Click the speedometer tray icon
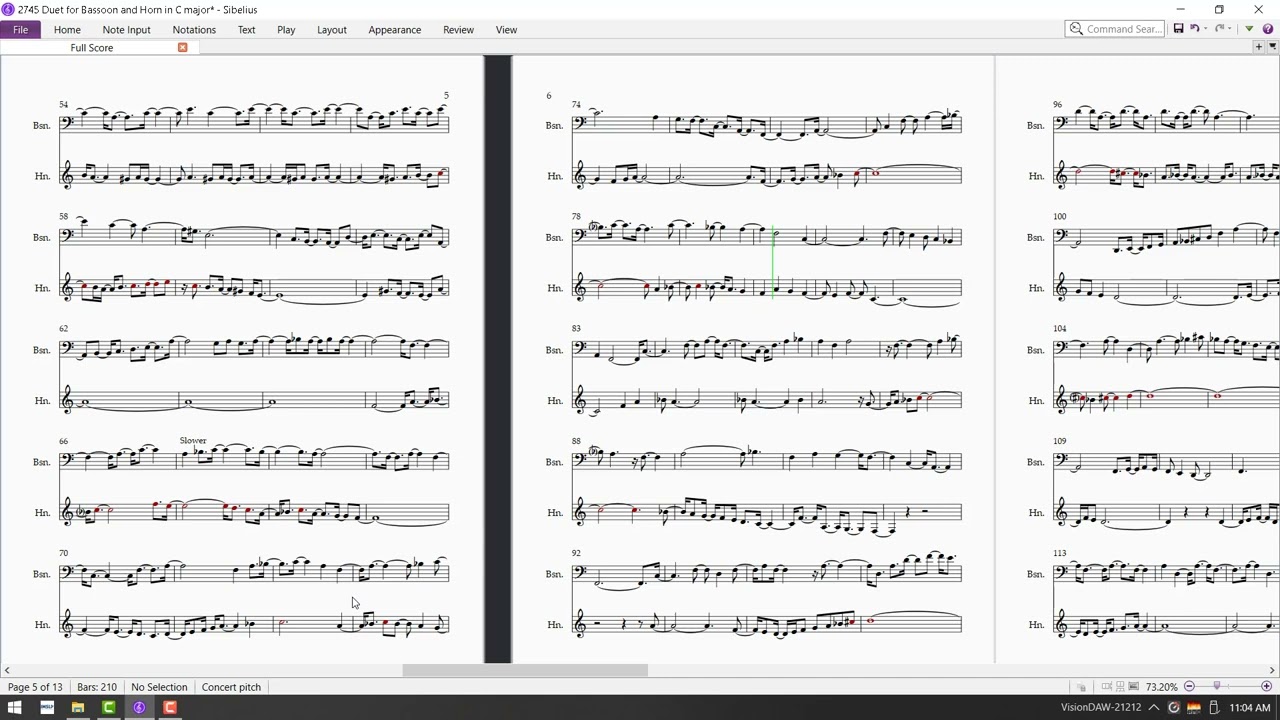Viewport: 1280px width, 720px height. point(1174,708)
